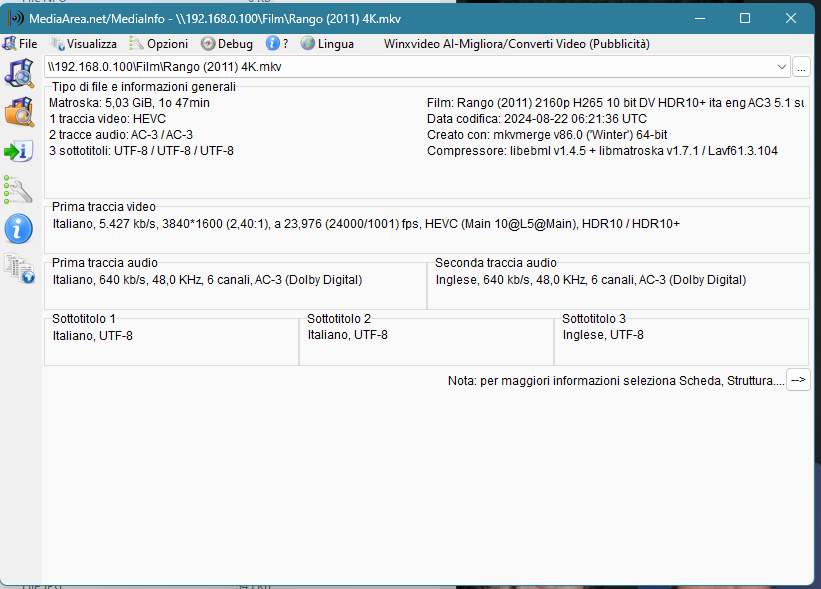Click Seconda traccia audio 'Inglese, 640 kb/s' text
The width and height of the screenshot is (821, 589).
point(591,280)
